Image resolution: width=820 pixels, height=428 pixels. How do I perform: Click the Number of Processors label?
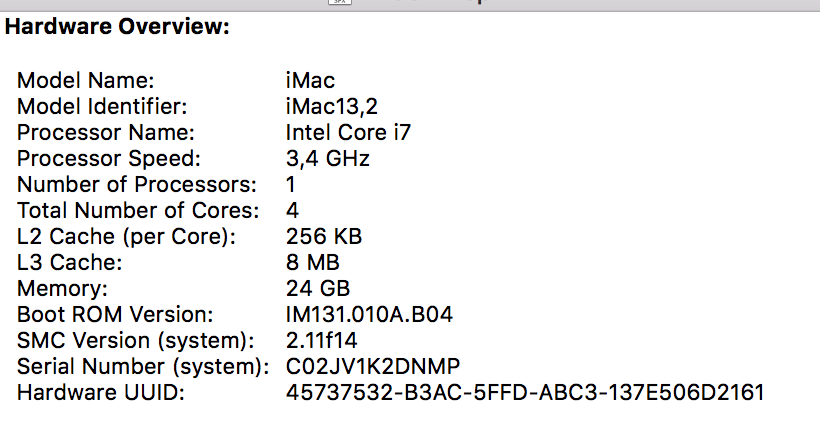[137, 184]
